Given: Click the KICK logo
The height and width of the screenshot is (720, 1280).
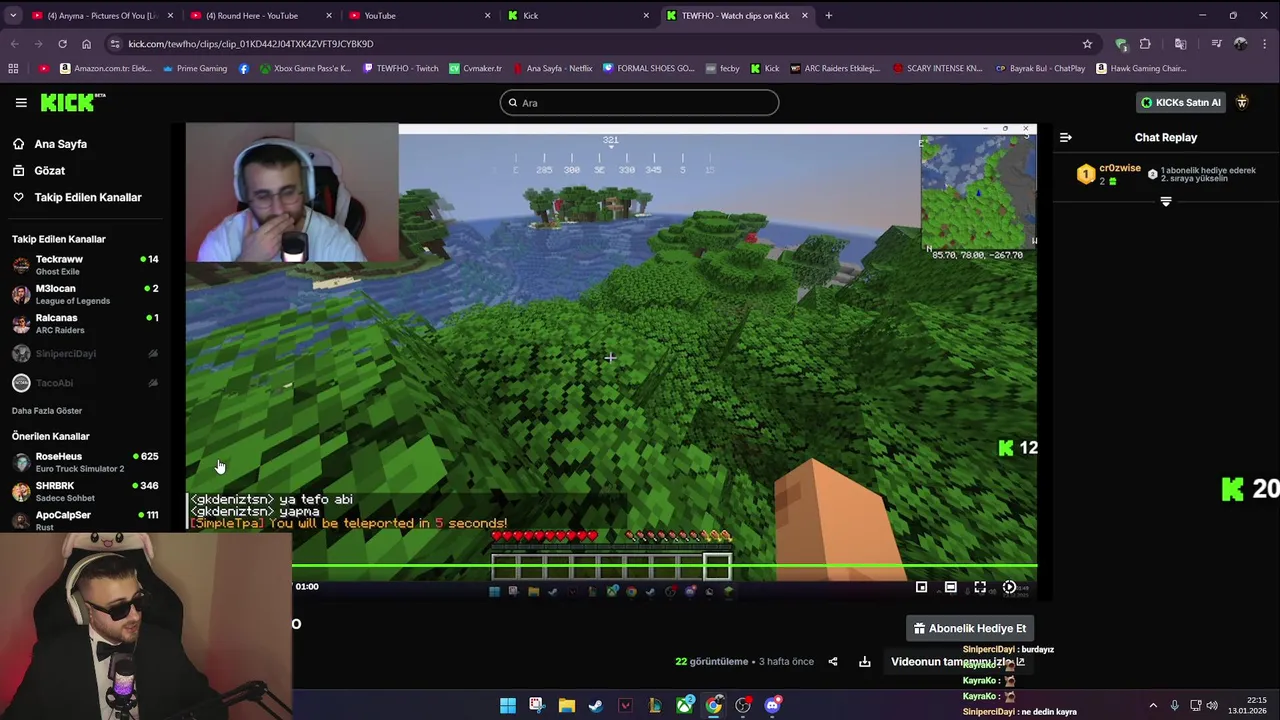Looking at the screenshot, I should pyautogui.click(x=72, y=102).
